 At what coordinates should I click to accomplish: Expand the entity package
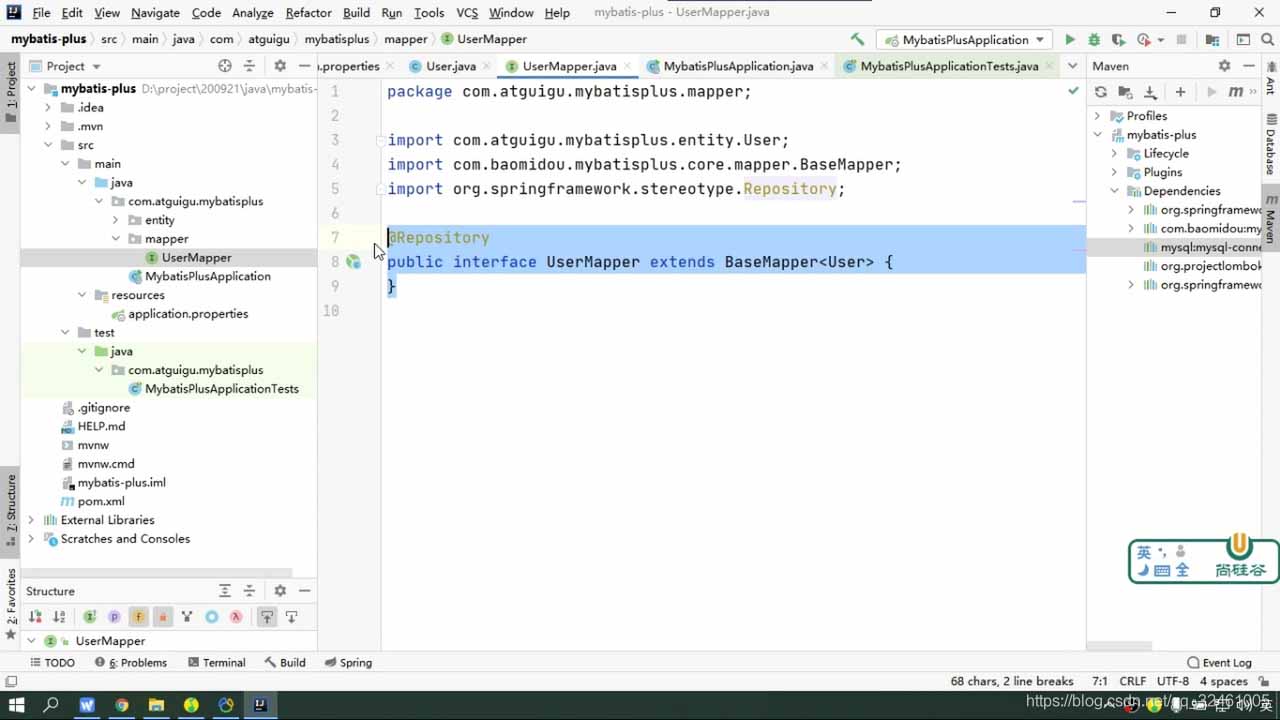[x=116, y=220]
